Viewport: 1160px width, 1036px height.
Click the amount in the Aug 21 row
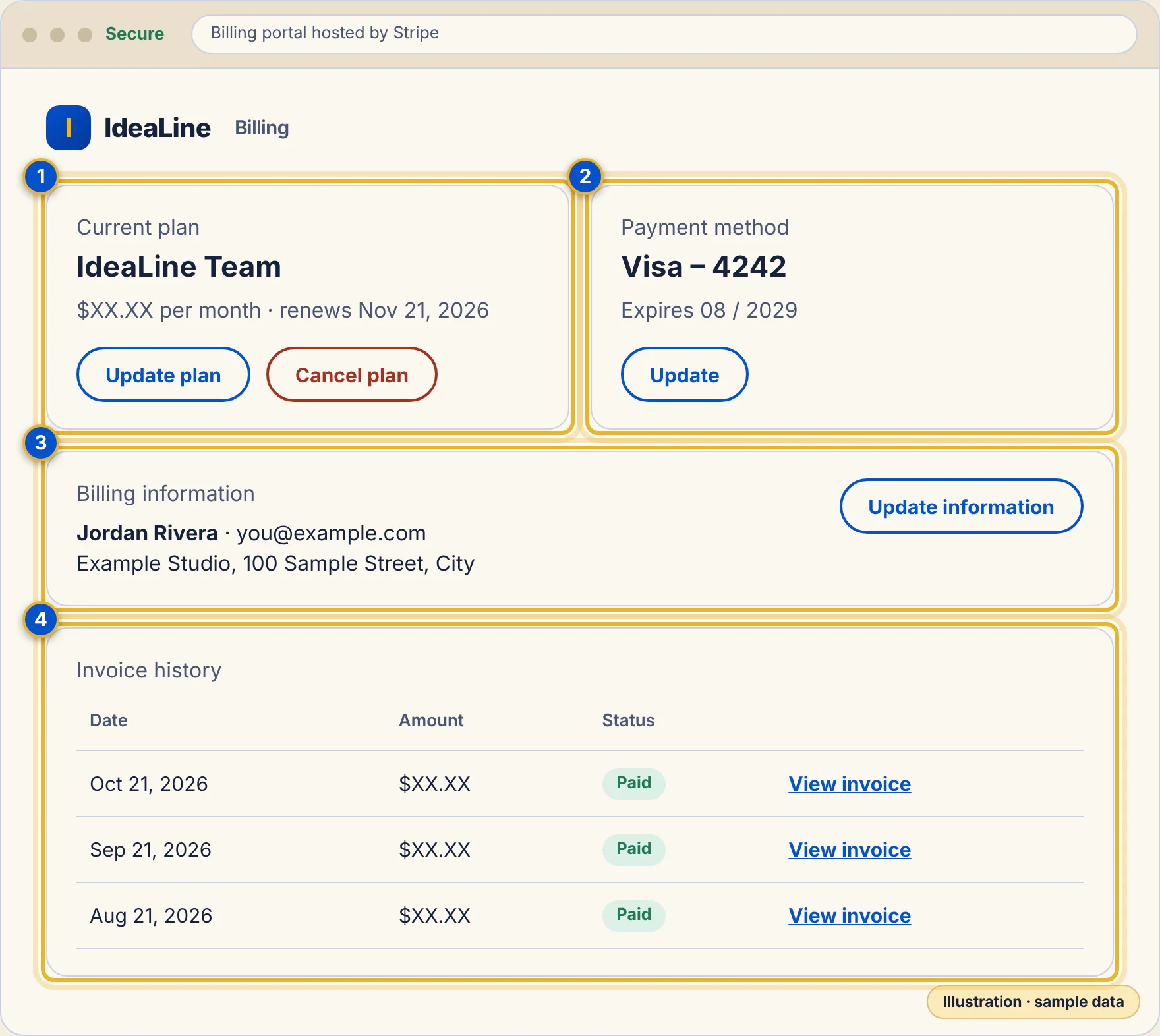click(435, 915)
